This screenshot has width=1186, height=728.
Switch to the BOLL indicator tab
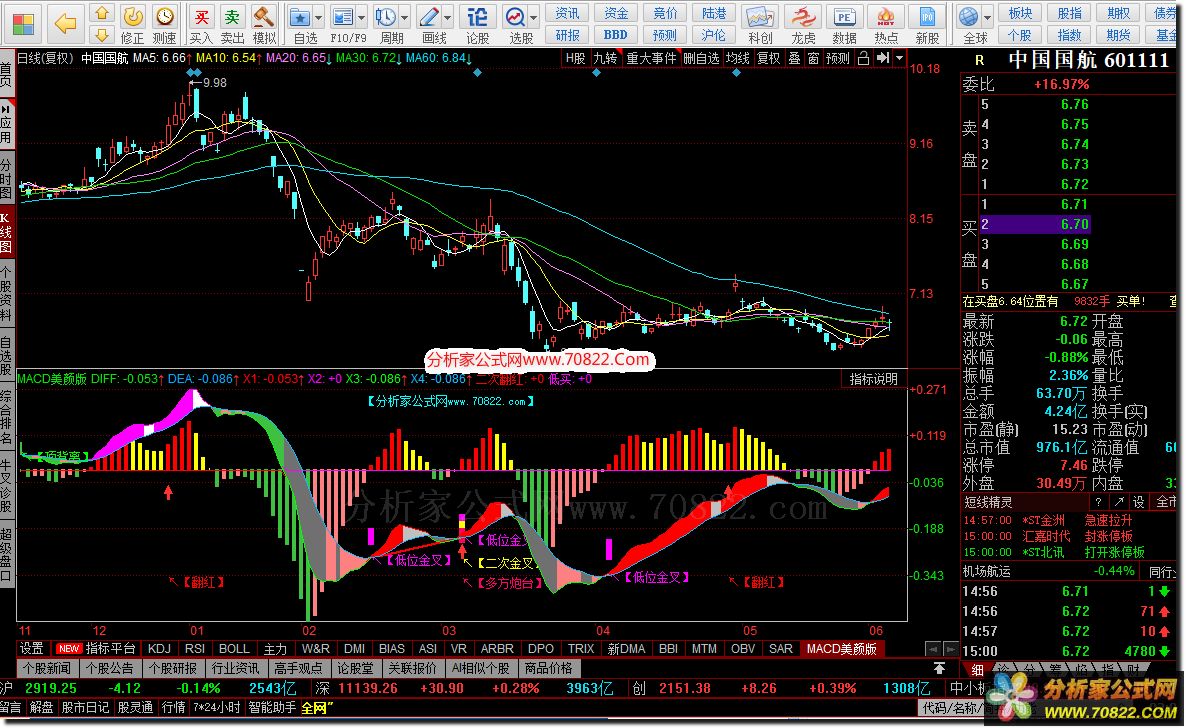(x=234, y=649)
